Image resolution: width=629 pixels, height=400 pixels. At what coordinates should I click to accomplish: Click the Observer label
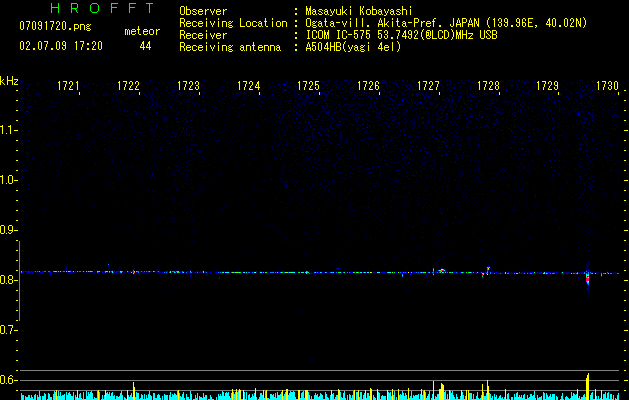point(203,11)
